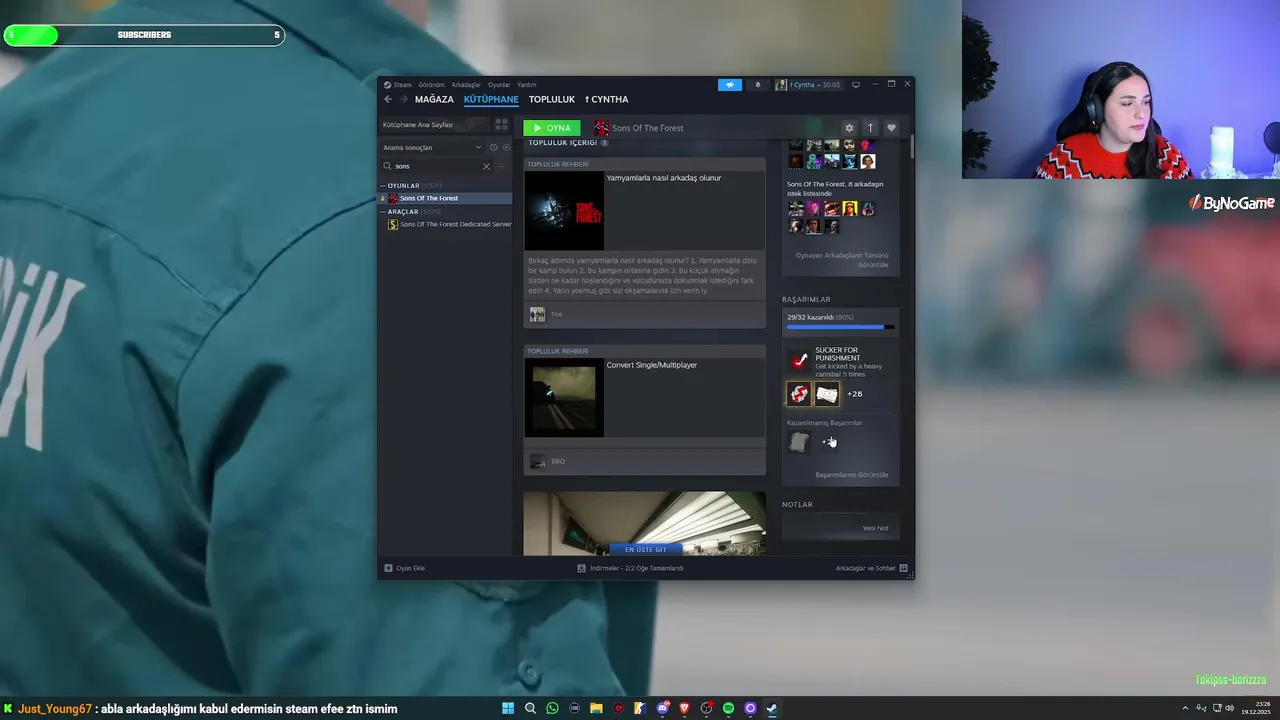Screen dimensions: 1280x720
Task: Create a note with Yeni Not
Action: pos(875,528)
